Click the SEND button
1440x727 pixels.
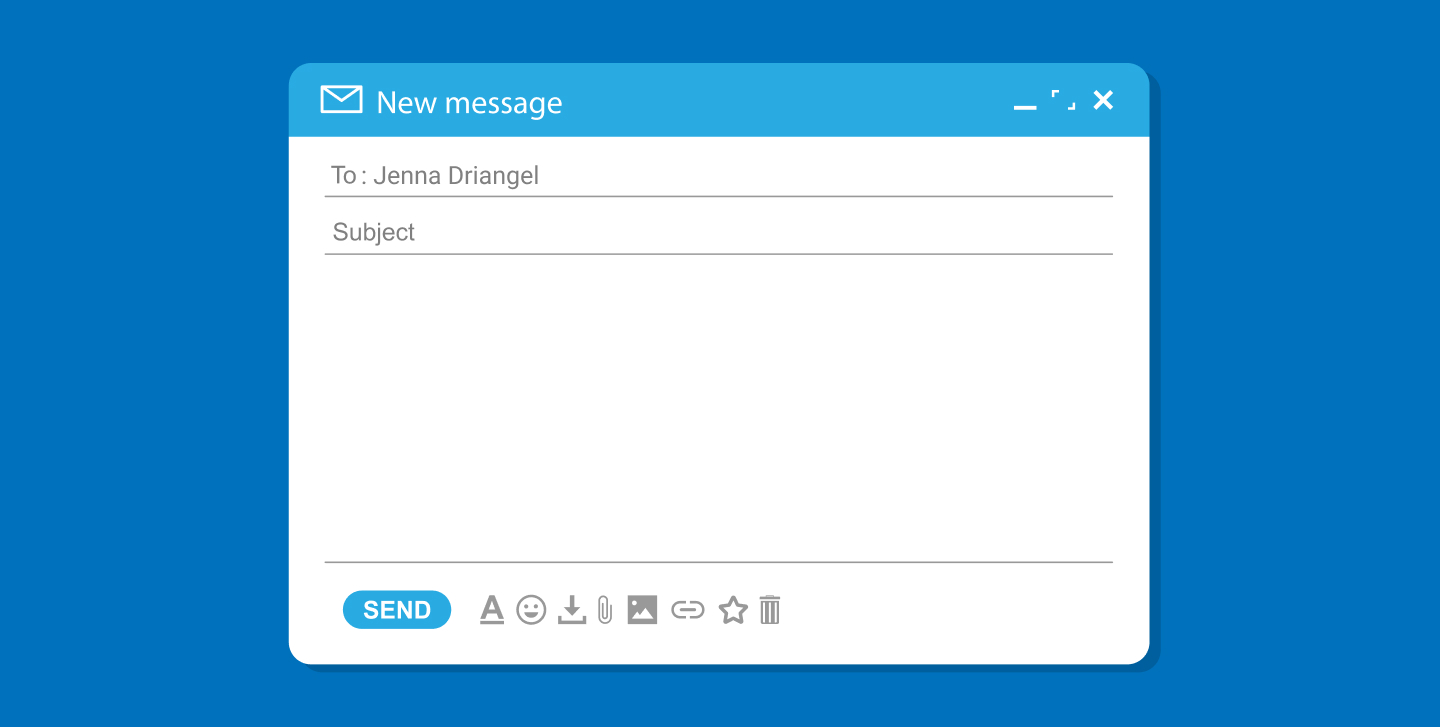(x=397, y=610)
